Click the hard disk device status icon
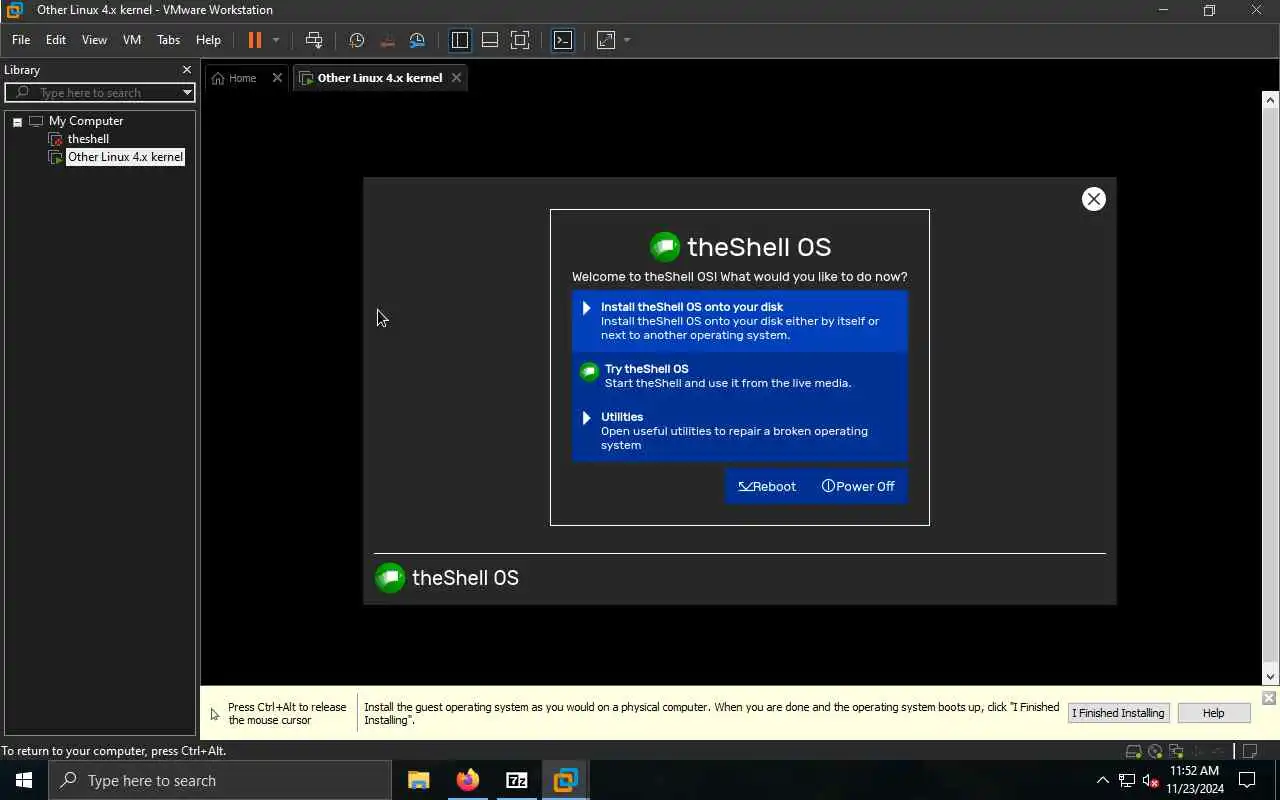Viewport: 1280px width, 800px height. tap(1133, 751)
